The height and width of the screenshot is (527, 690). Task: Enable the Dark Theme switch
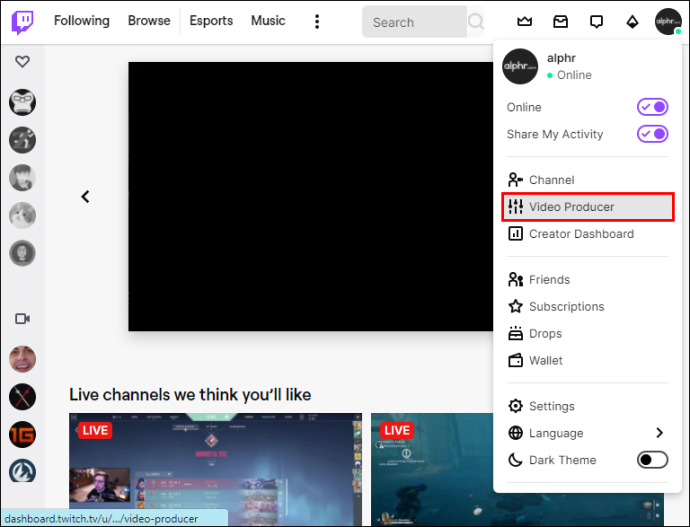[652, 460]
